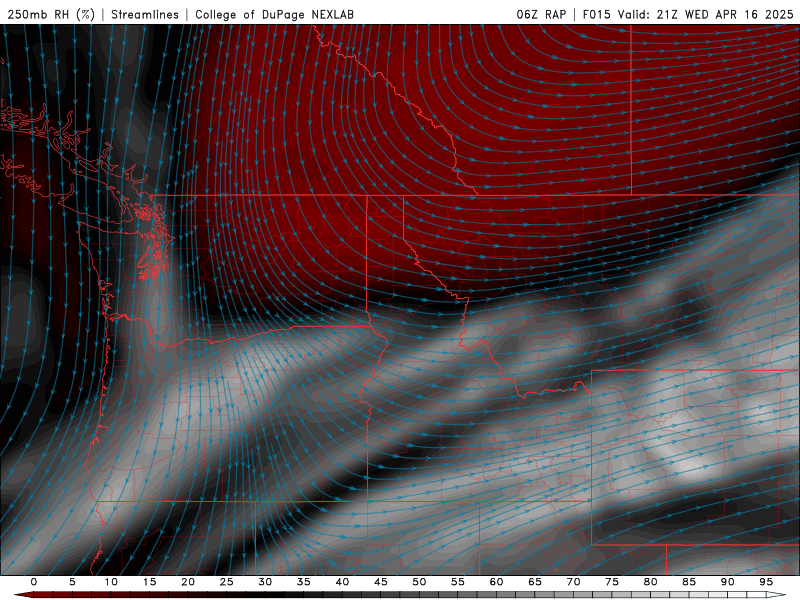The image size is (800, 600).
Task: Click the colorbar tick label "5"
Action: point(72,582)
